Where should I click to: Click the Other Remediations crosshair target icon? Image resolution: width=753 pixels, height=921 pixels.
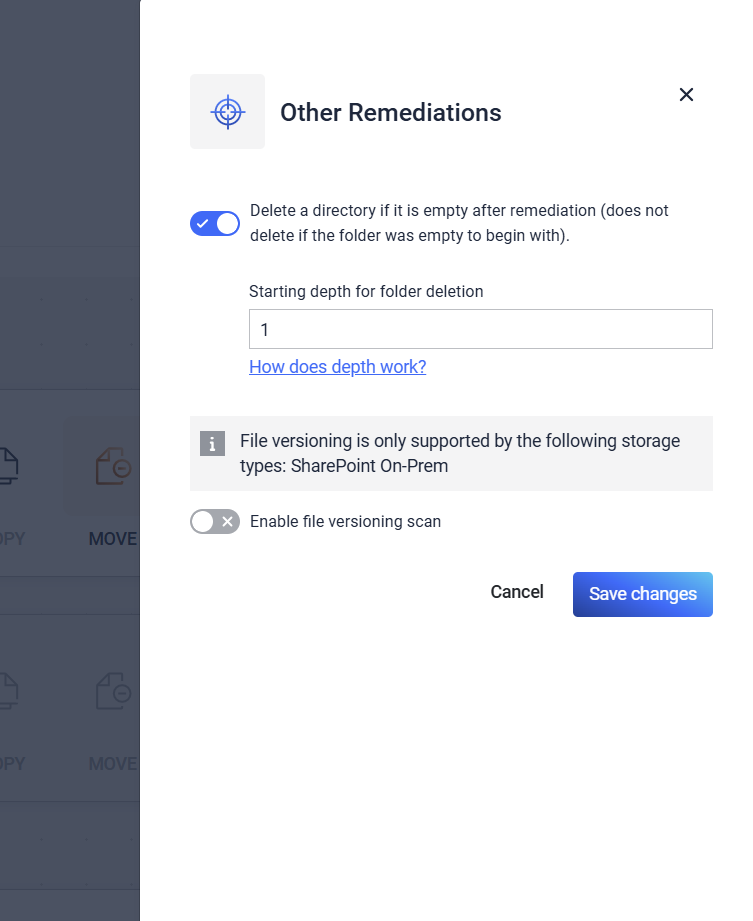228,112
